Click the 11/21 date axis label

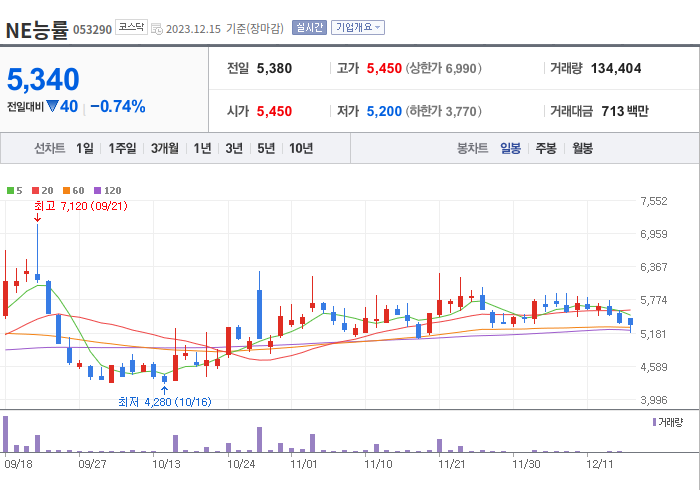coord(452,464)
